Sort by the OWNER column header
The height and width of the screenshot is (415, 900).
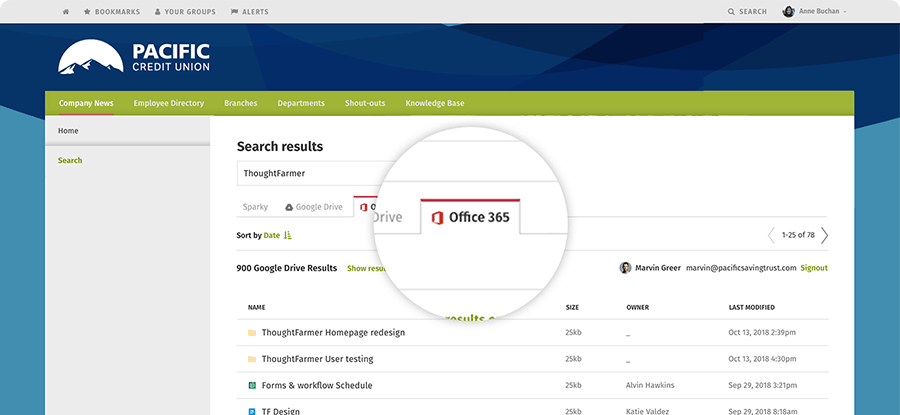[x=638, y=308]
